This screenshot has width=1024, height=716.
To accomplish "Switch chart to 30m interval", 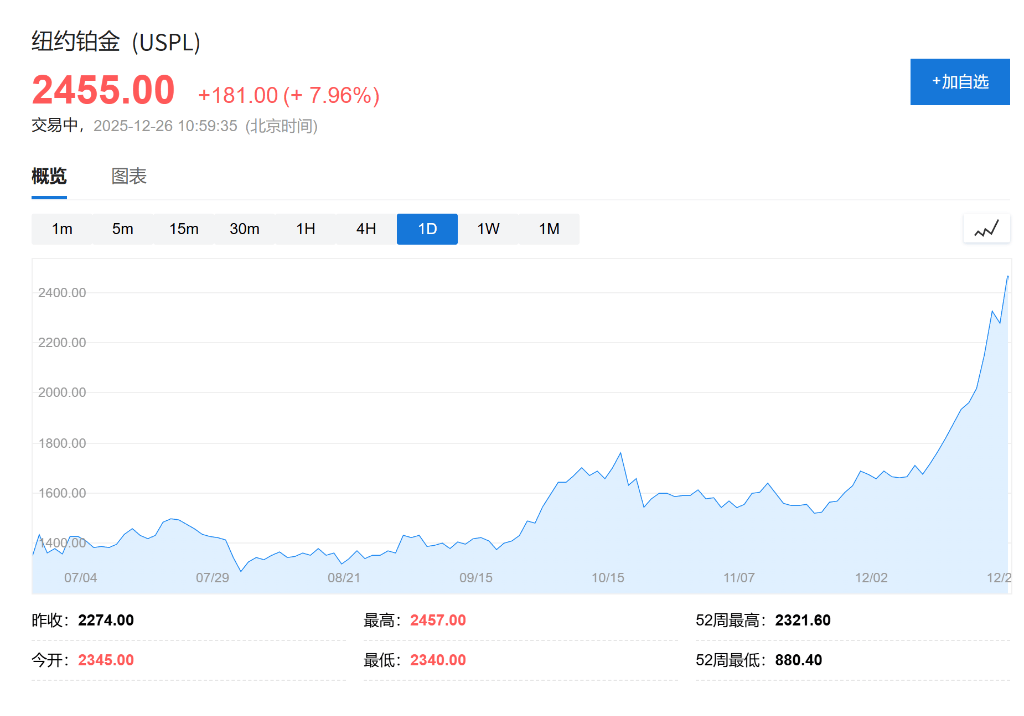I will click(245, 229).
